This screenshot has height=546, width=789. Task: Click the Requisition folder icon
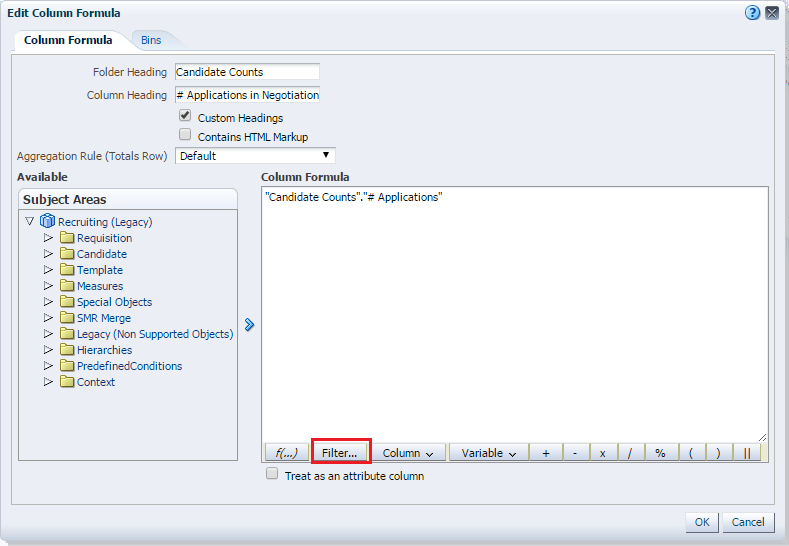67,238
